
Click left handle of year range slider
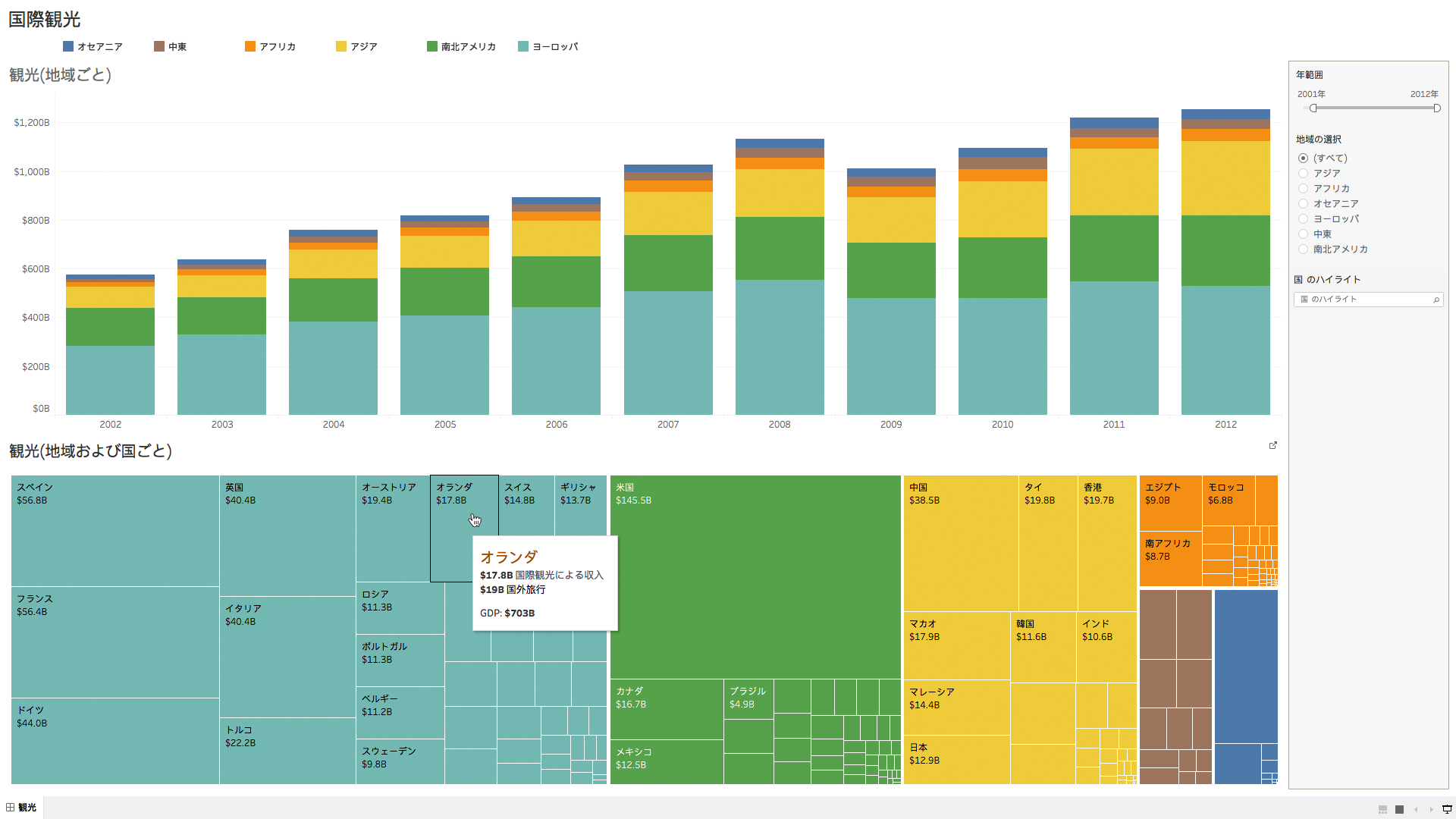[1313, 108]
